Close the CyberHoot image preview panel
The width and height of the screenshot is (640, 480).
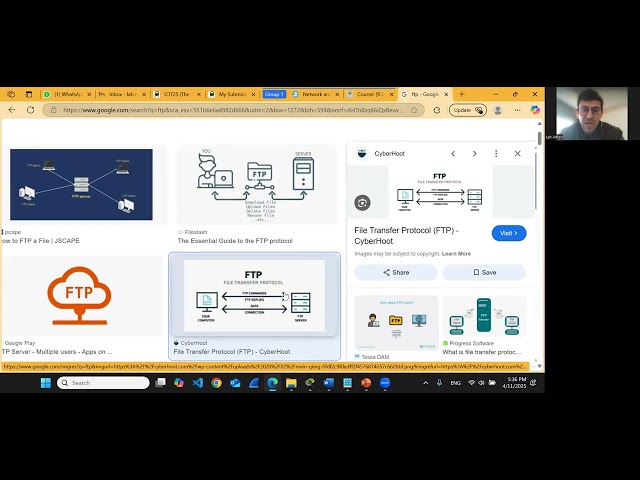click(x=518, y=154)
